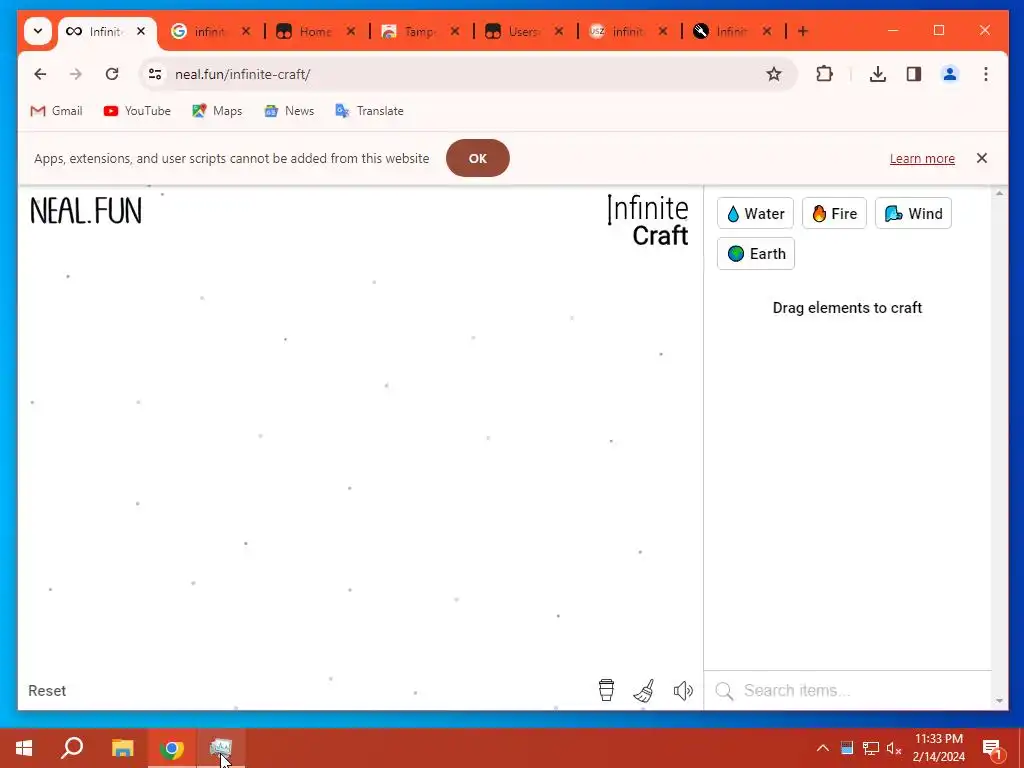Screen dimensions: 1024x768
Task: Open File Explorer from taskbar
Action: click(x=122, y=748)
